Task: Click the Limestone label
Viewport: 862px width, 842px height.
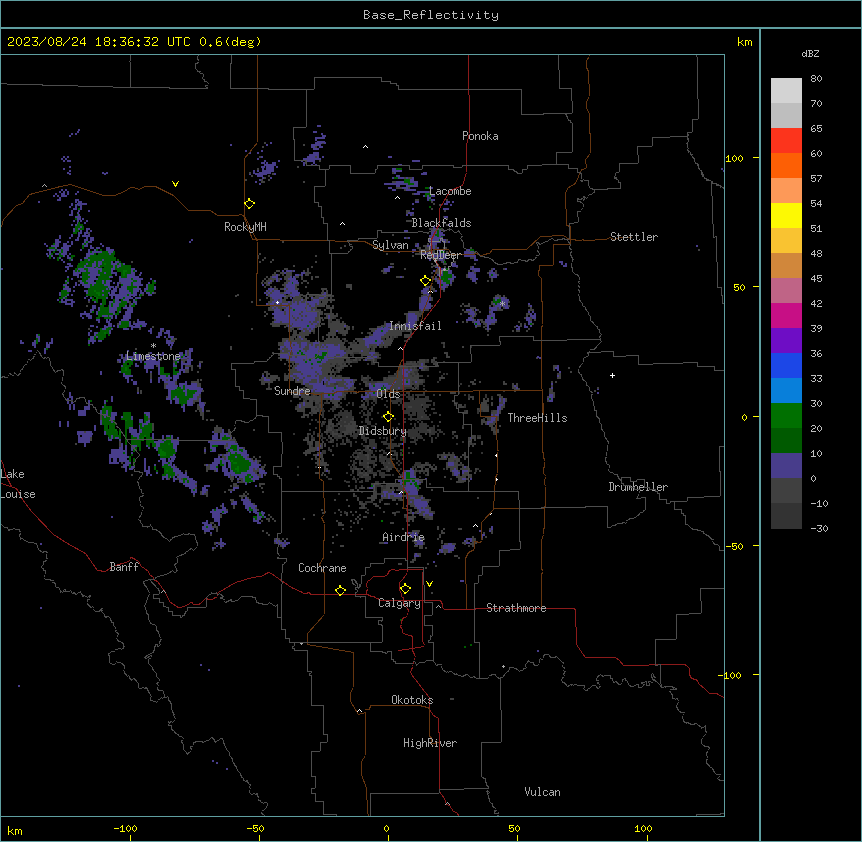Action: [153, 356]
